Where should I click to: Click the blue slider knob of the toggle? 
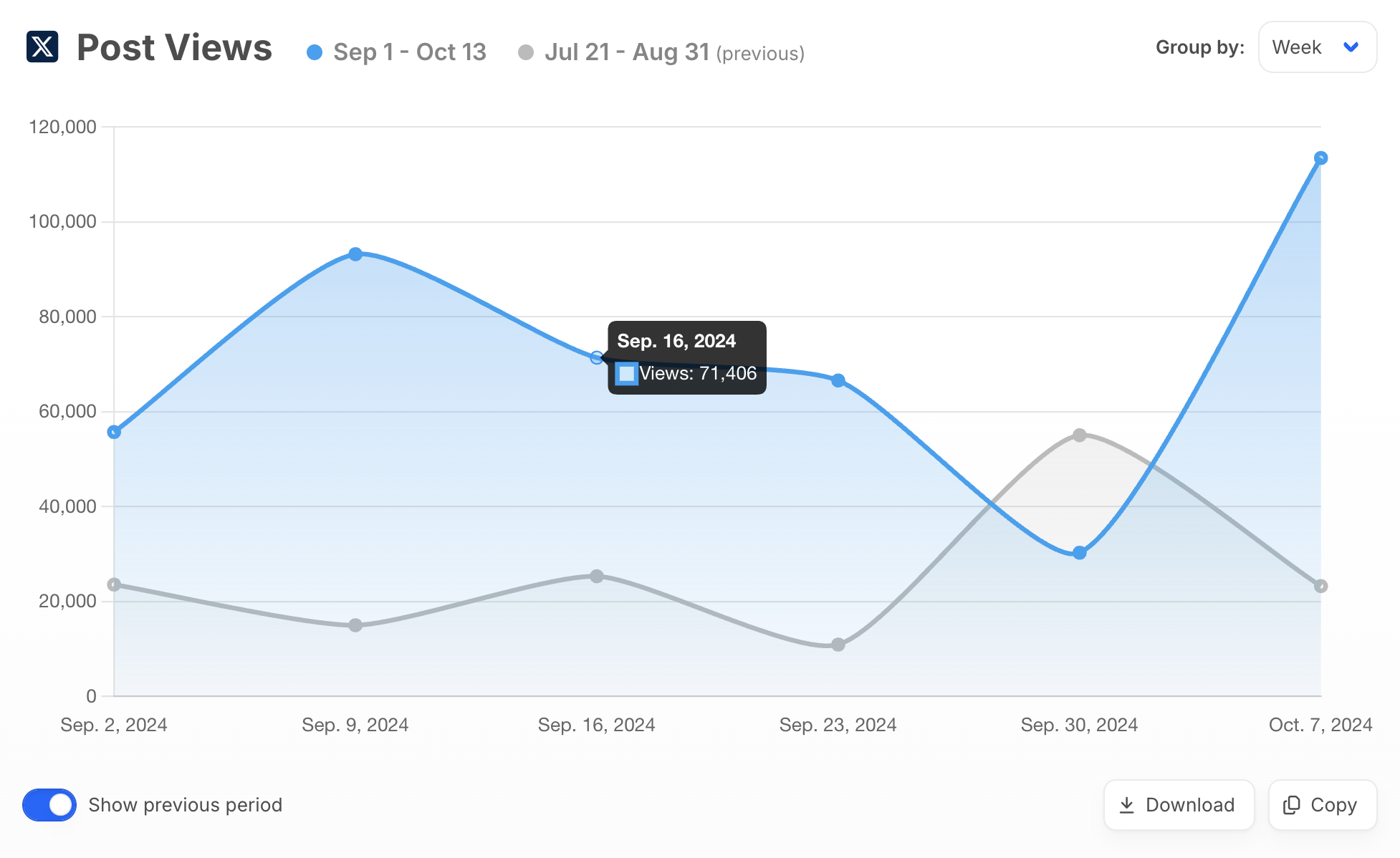[60, 805]
